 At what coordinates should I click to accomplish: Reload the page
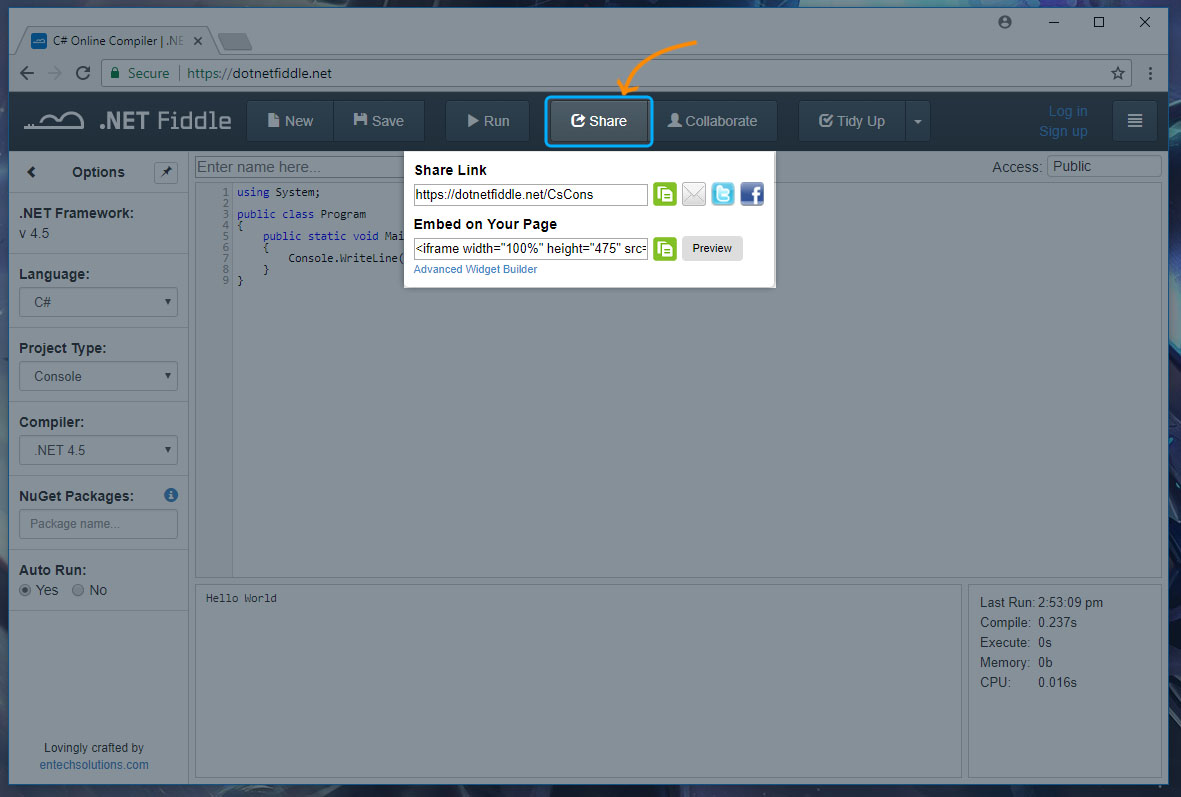[x=83, y=73]
